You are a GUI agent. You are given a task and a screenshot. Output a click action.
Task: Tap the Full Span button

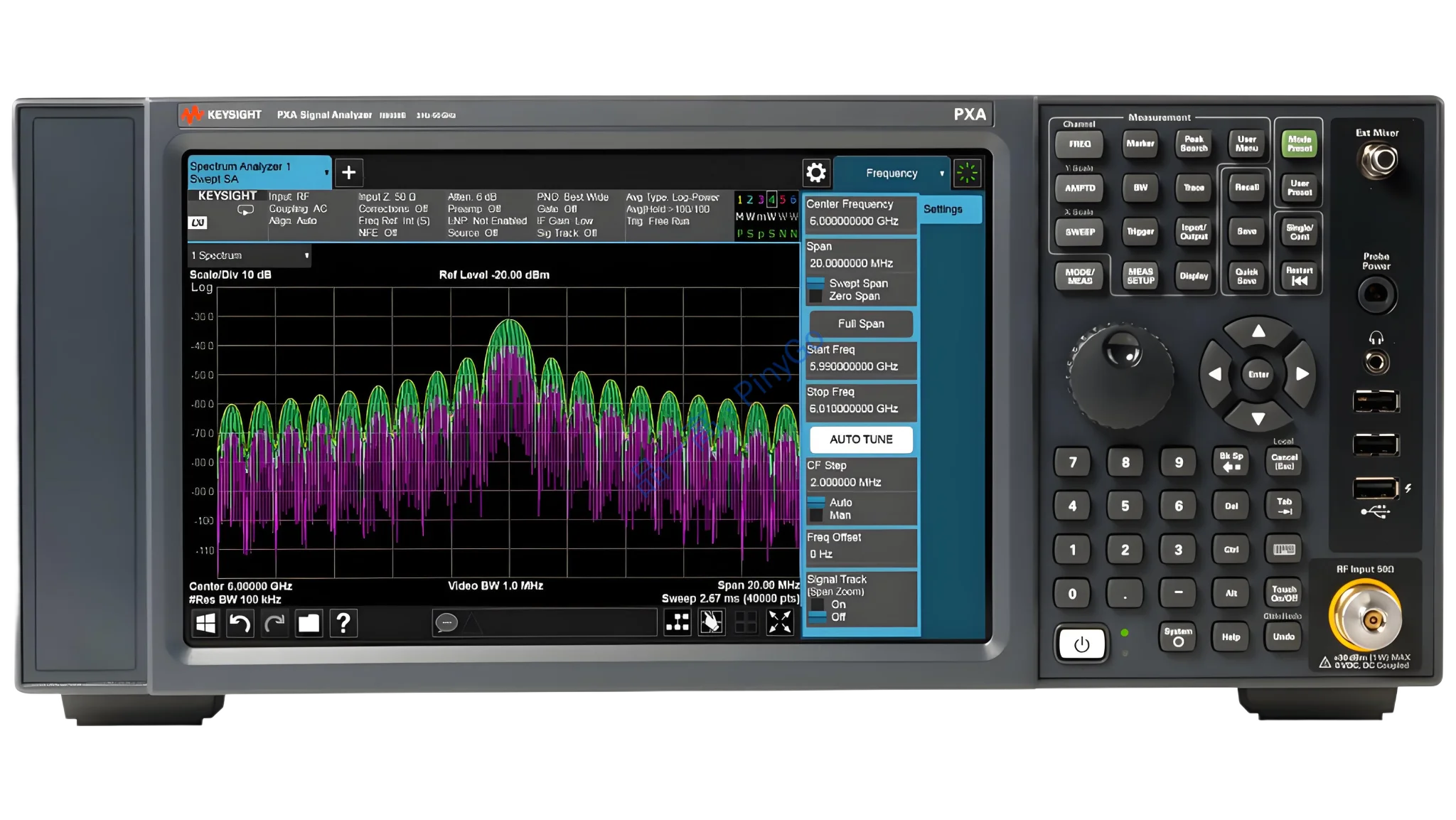[x=861, y=324]
